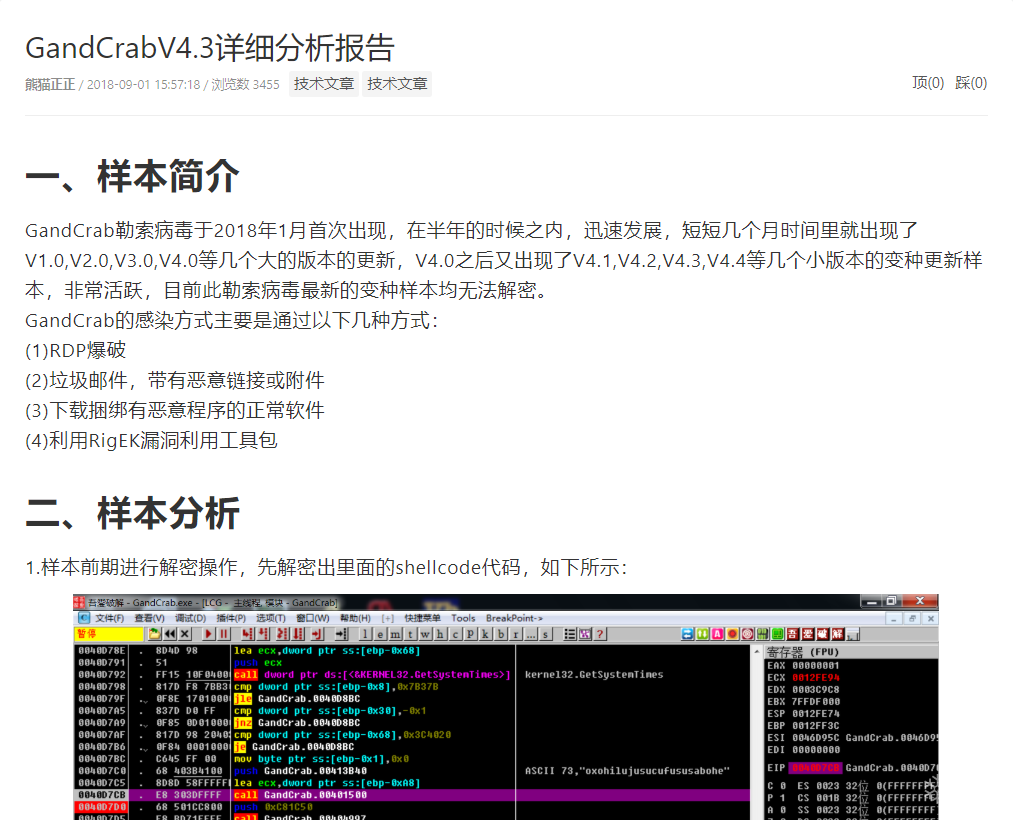Click the red '解' toolbar icon

tap(838, 634)
